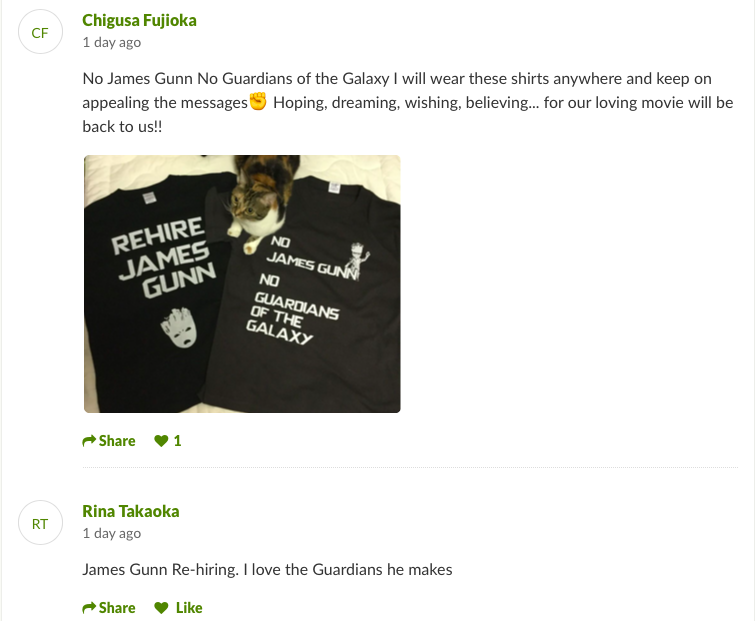Click the CF avatar circle
Image resolution: width=755 pixels, height=621 pixels.
40,33
